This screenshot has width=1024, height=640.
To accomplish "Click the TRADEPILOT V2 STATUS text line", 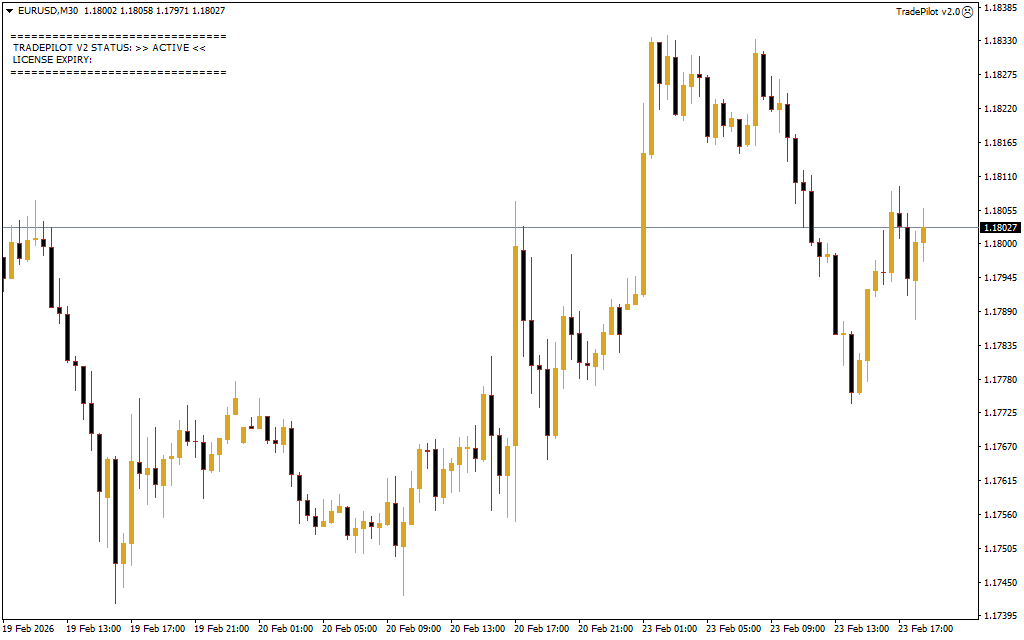I will pyautogui.click(x=109, y=48).
